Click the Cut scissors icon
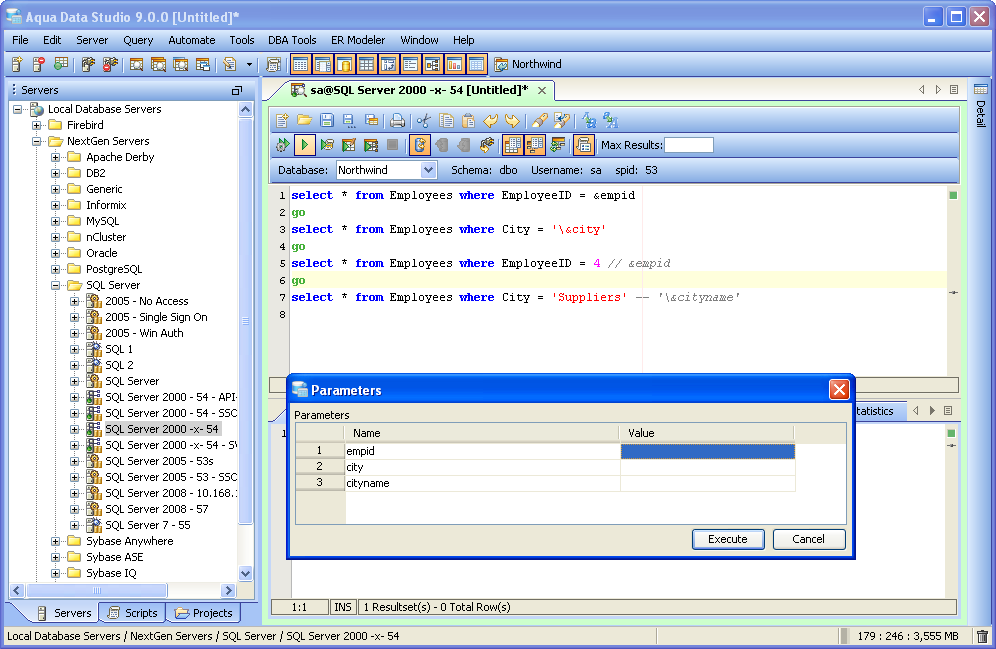 pos(424,120)
